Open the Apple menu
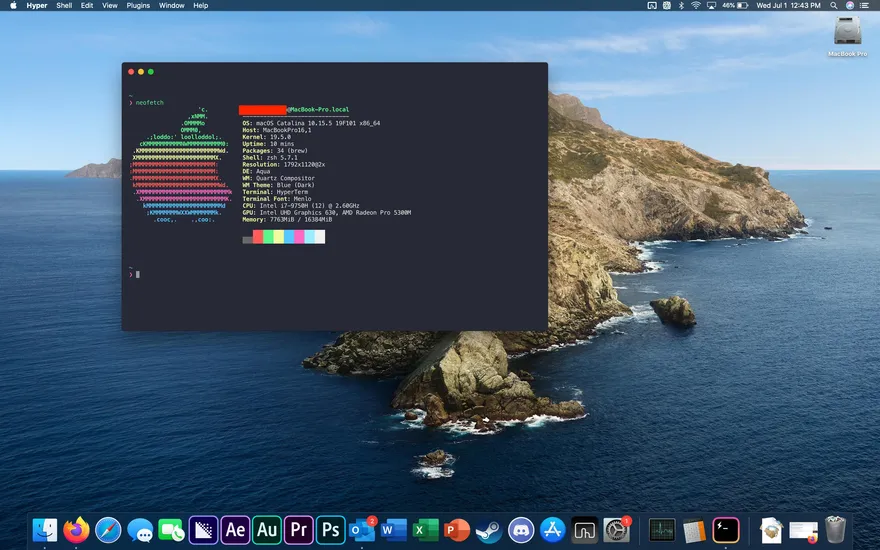The width and height of the screenshot is (880, 550). (x=13, y=6)
